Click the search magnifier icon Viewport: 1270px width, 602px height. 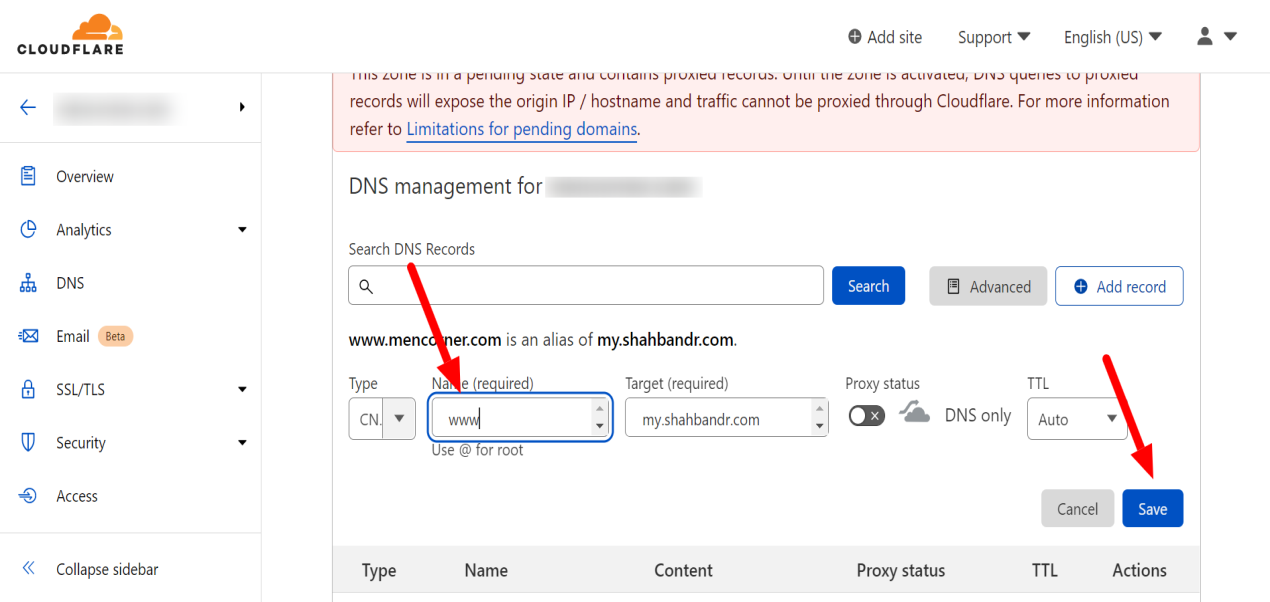[x=366, y=286]
